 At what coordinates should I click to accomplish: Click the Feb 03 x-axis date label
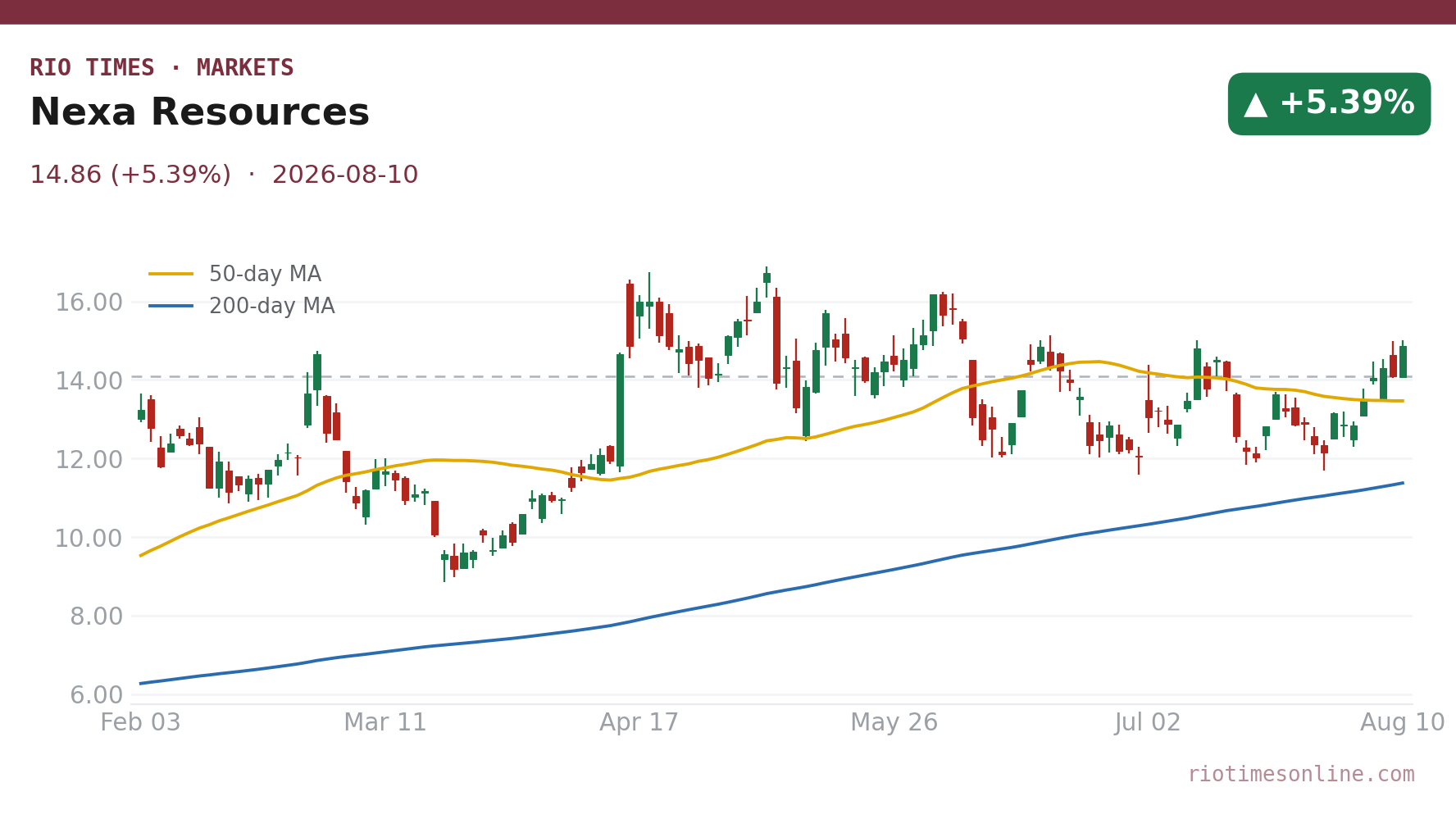click(140, 723)
